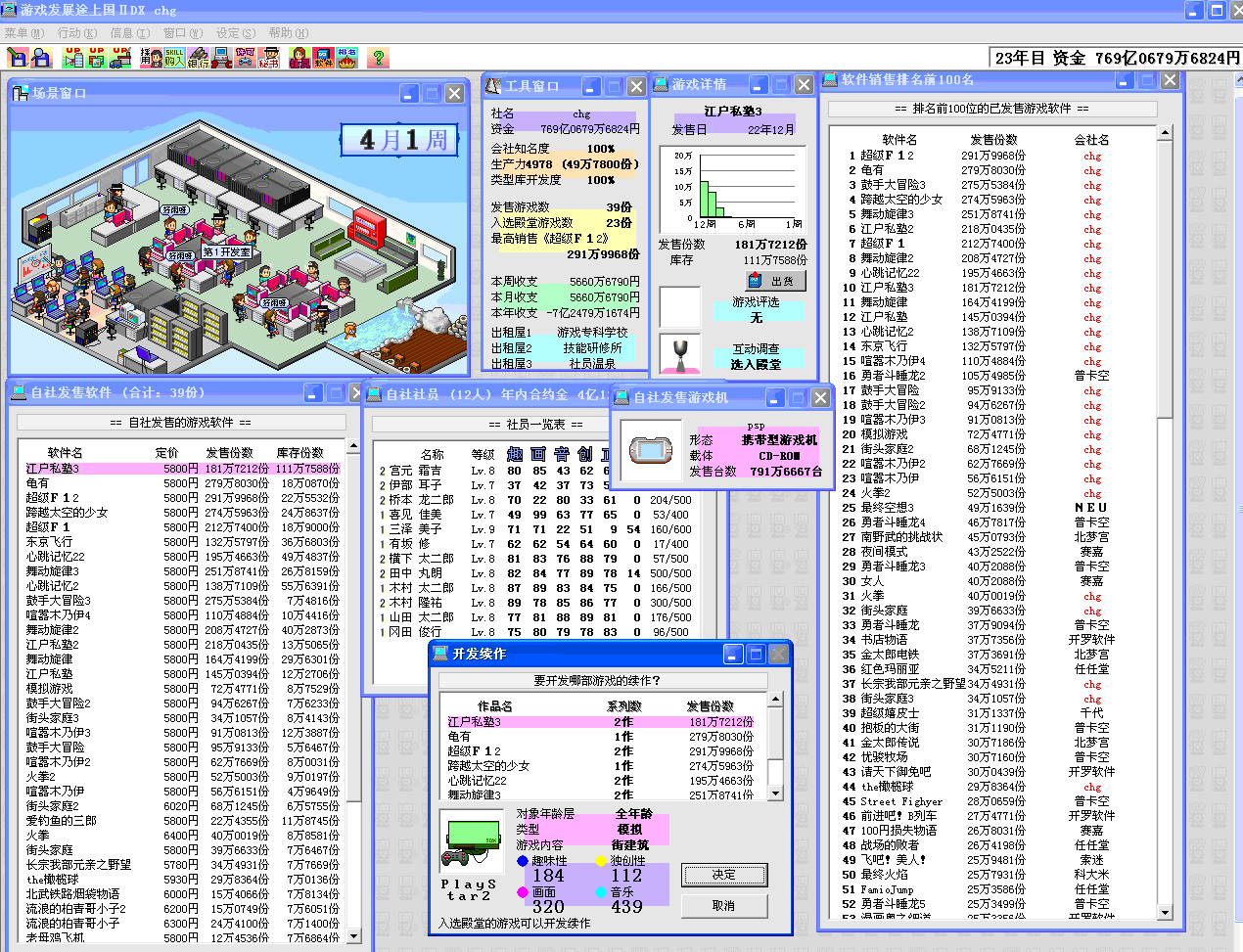Select 龟有 in own released software list

(37, 482)
